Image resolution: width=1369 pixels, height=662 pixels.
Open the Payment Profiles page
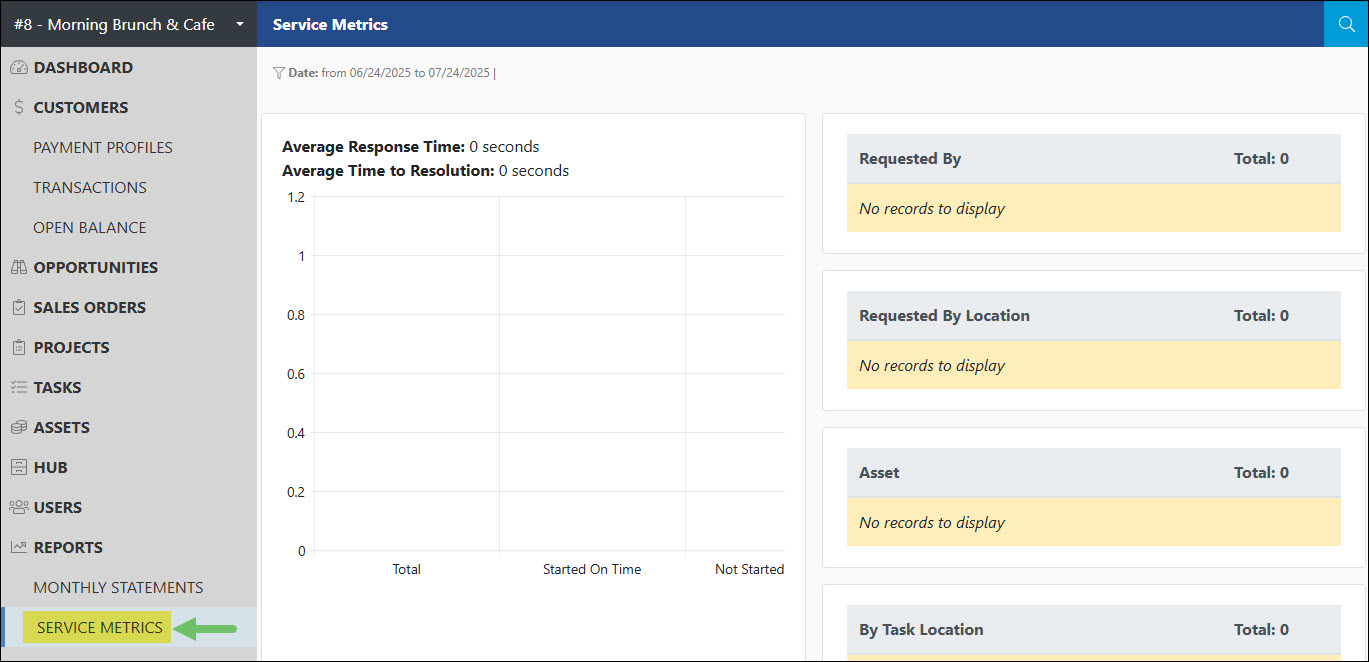[x=104, y=147]
